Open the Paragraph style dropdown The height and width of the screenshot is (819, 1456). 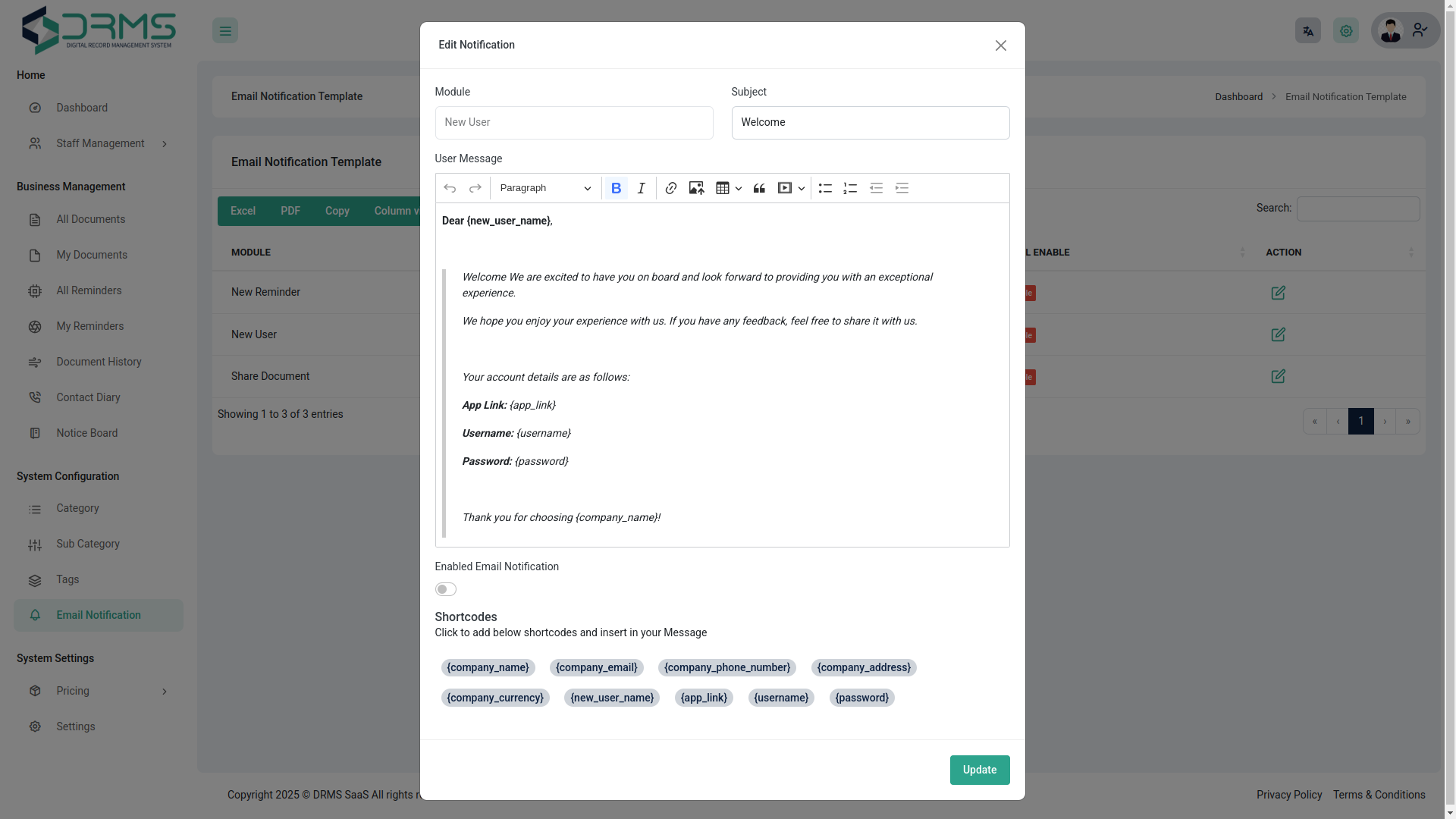pos(544,188)
